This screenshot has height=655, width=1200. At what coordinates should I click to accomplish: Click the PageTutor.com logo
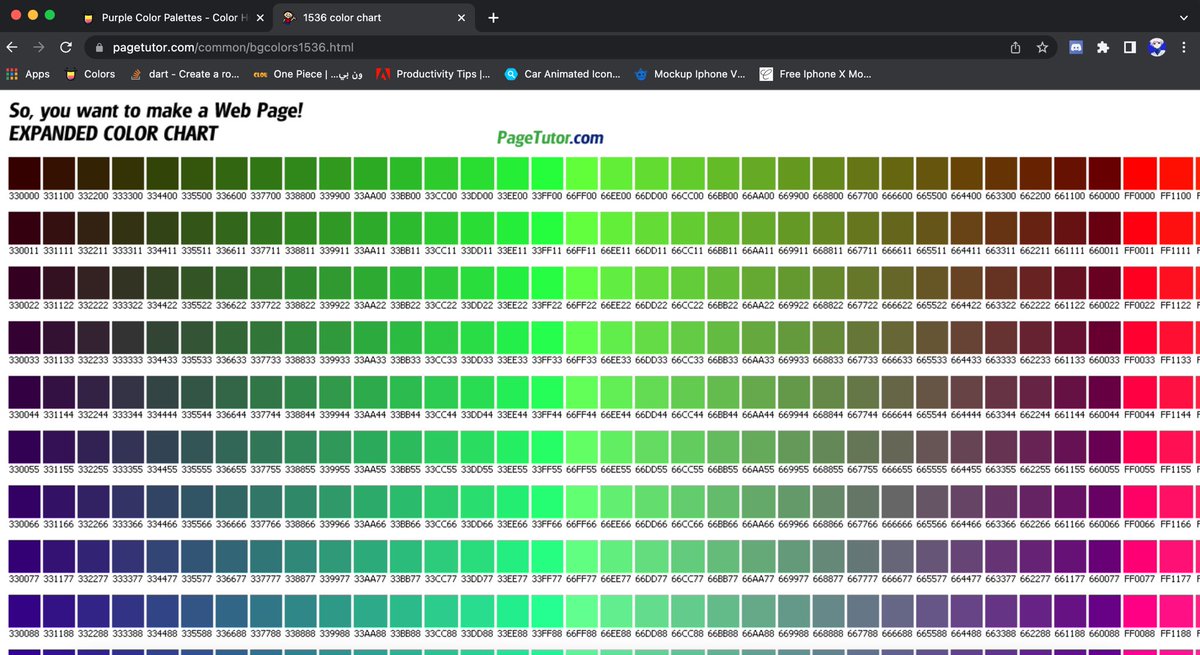[x=550, y=138]
